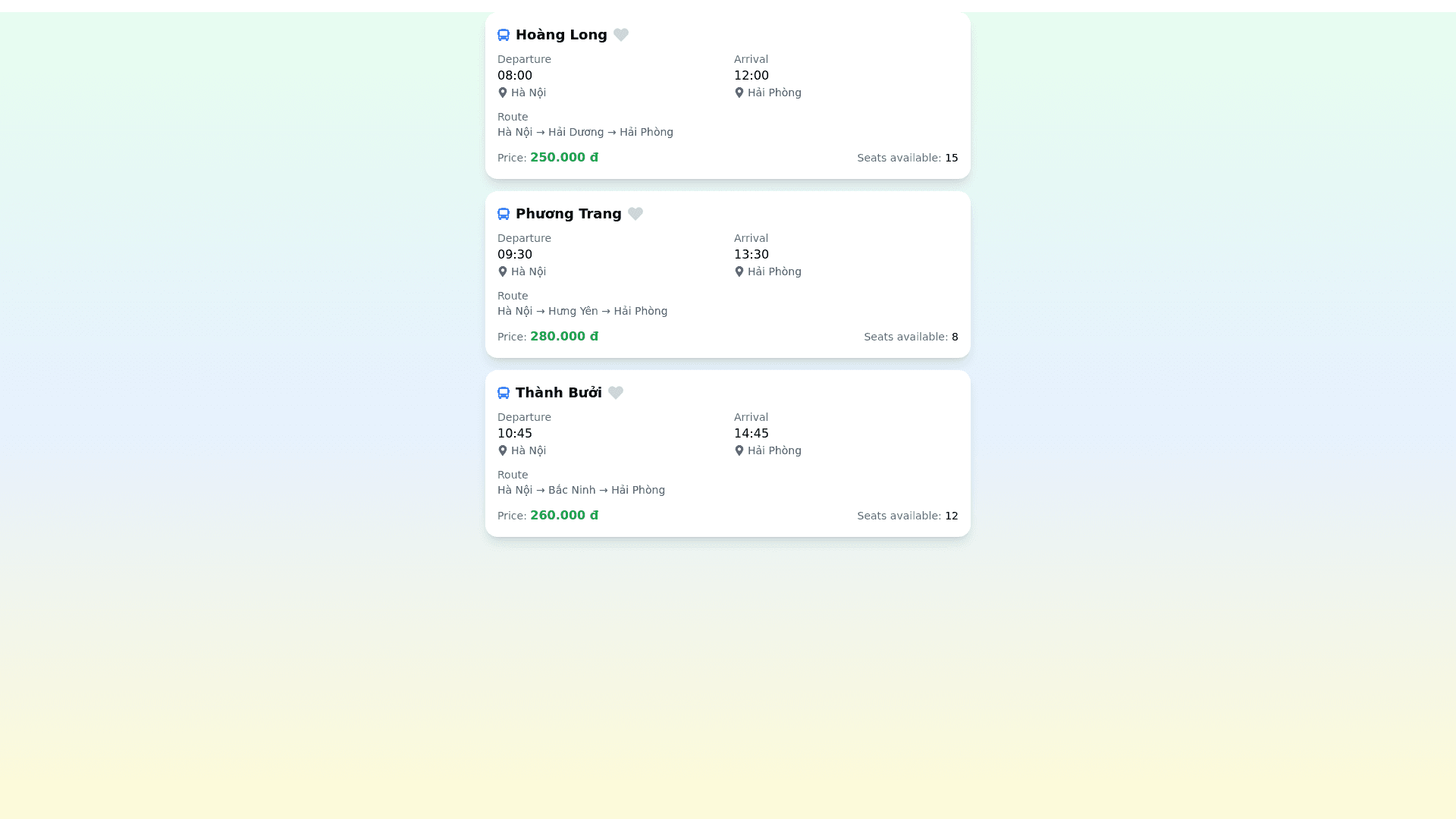1456x819 pixels.
Task: Click the bus icon beside Phương Trang
Action: [504, 214]
